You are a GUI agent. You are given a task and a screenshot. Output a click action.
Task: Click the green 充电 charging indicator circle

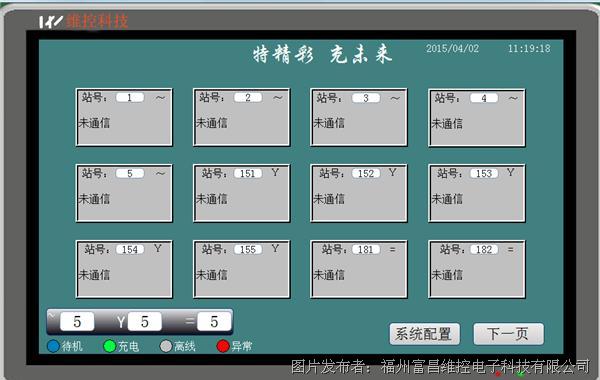tap(110, 346)
